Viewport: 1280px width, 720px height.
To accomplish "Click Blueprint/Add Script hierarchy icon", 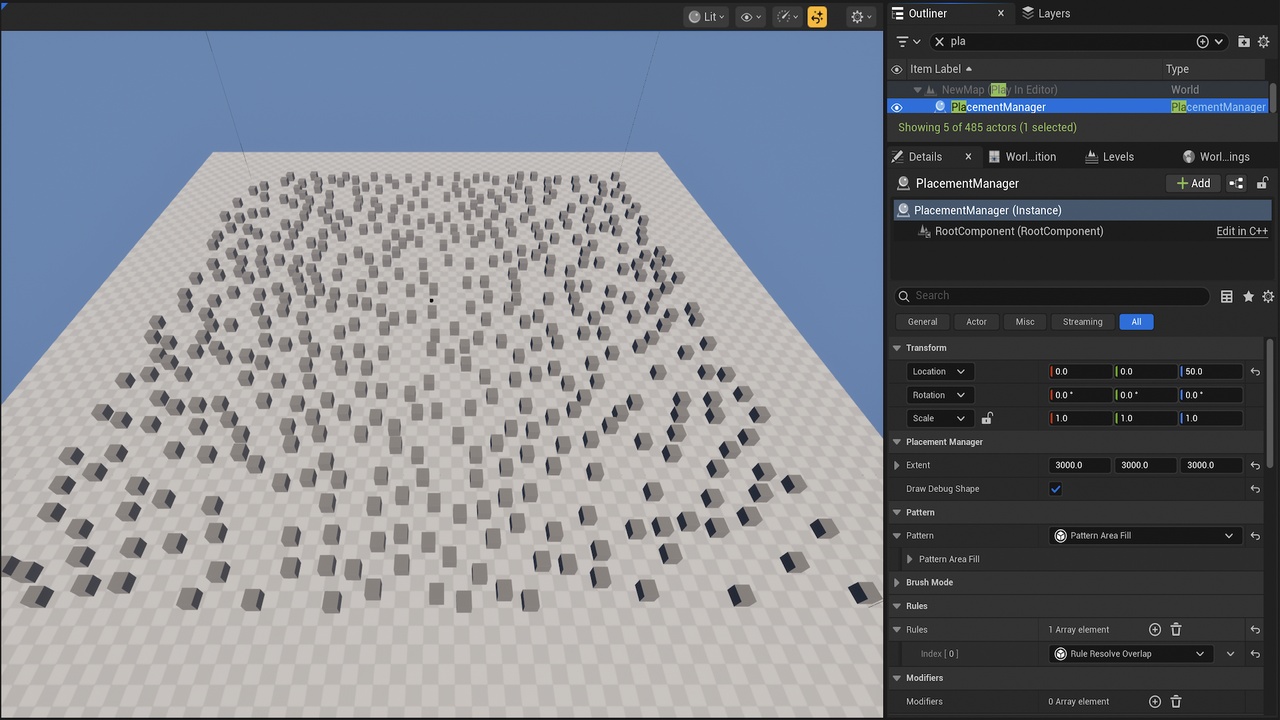I will point(1237,183).
